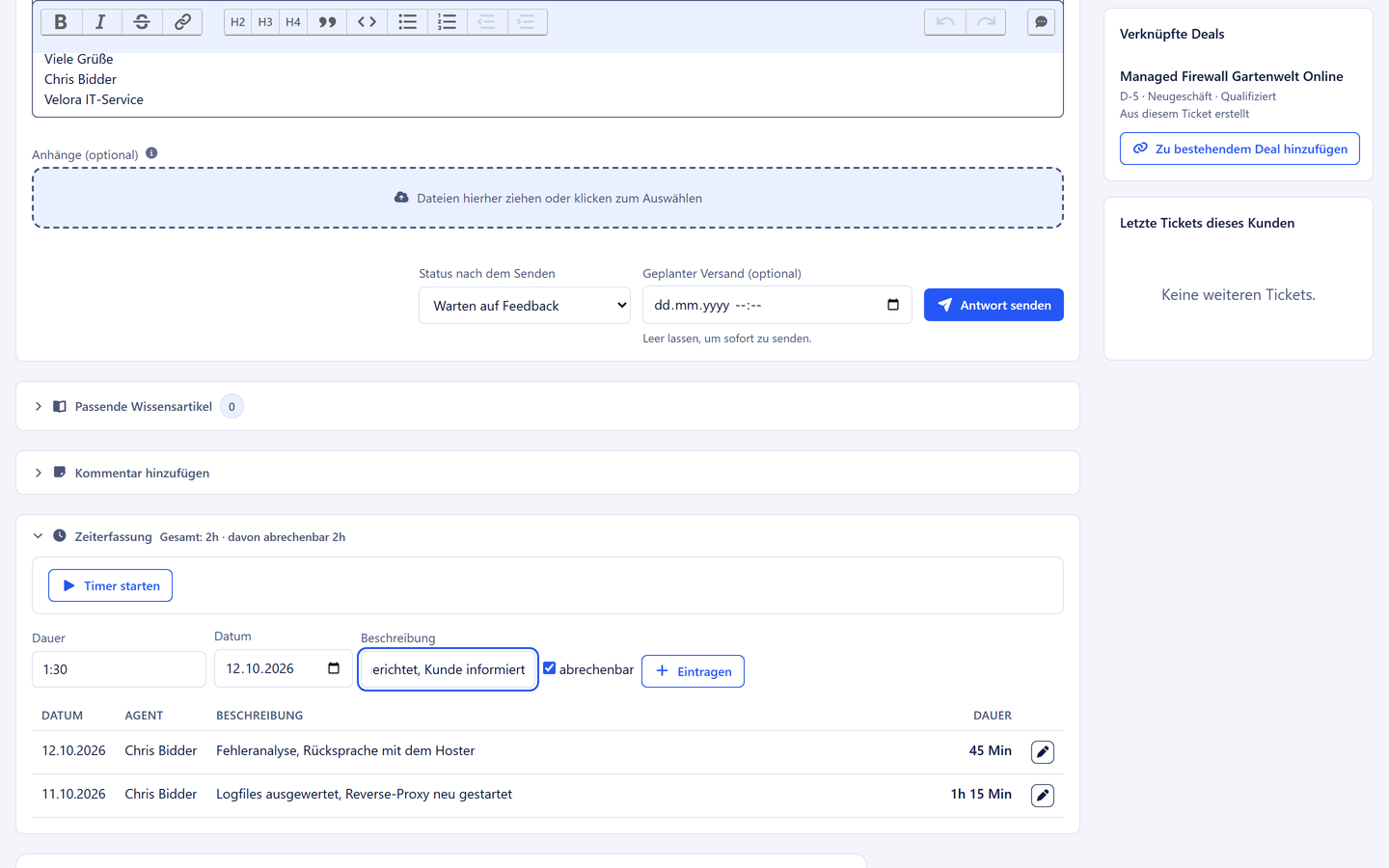Open calendar picker for Geplanter Versand
Screen dimensions: 1389x868
[x=893, y=305]
